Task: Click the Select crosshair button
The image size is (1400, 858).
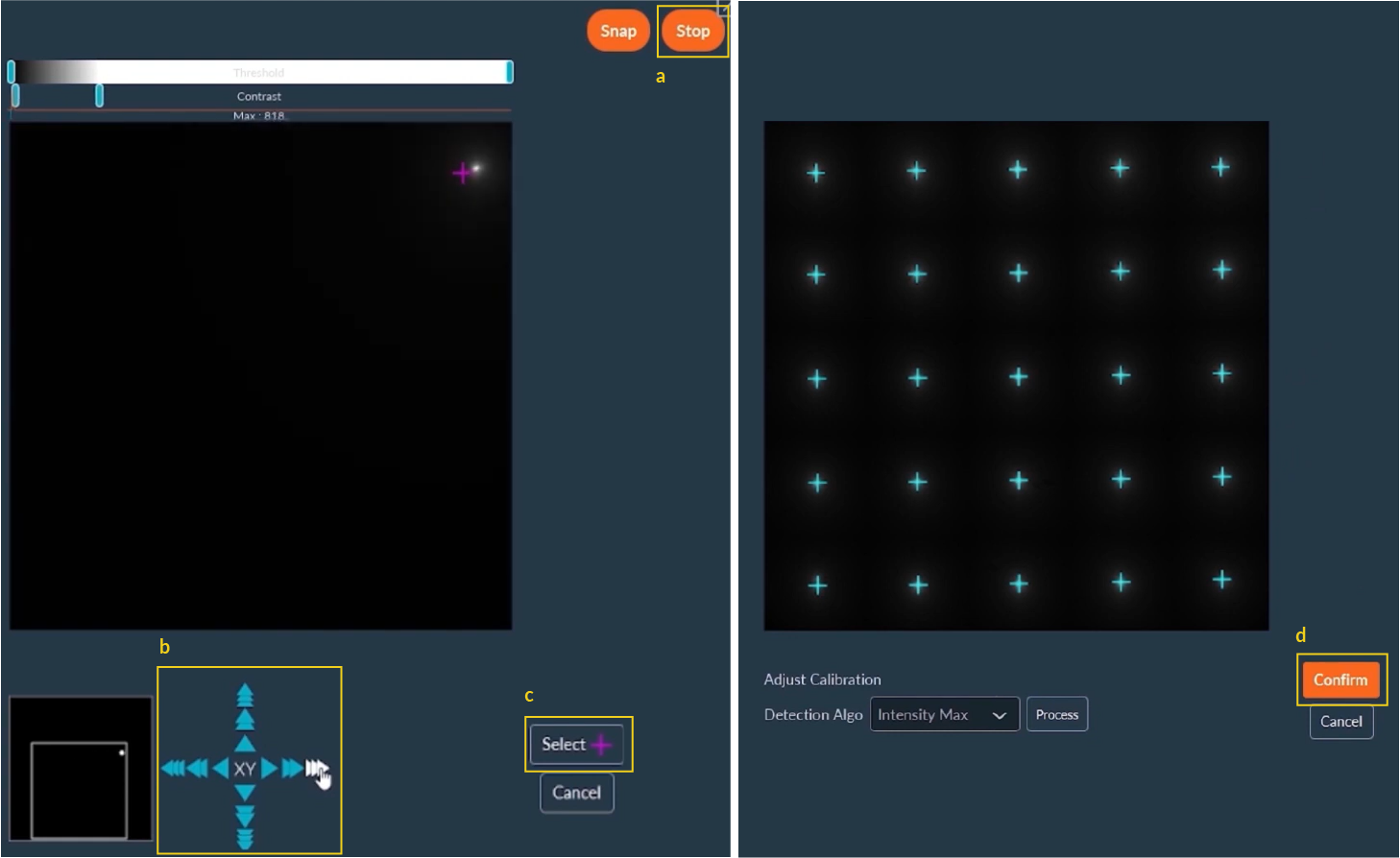Action: tap(576, 744)
